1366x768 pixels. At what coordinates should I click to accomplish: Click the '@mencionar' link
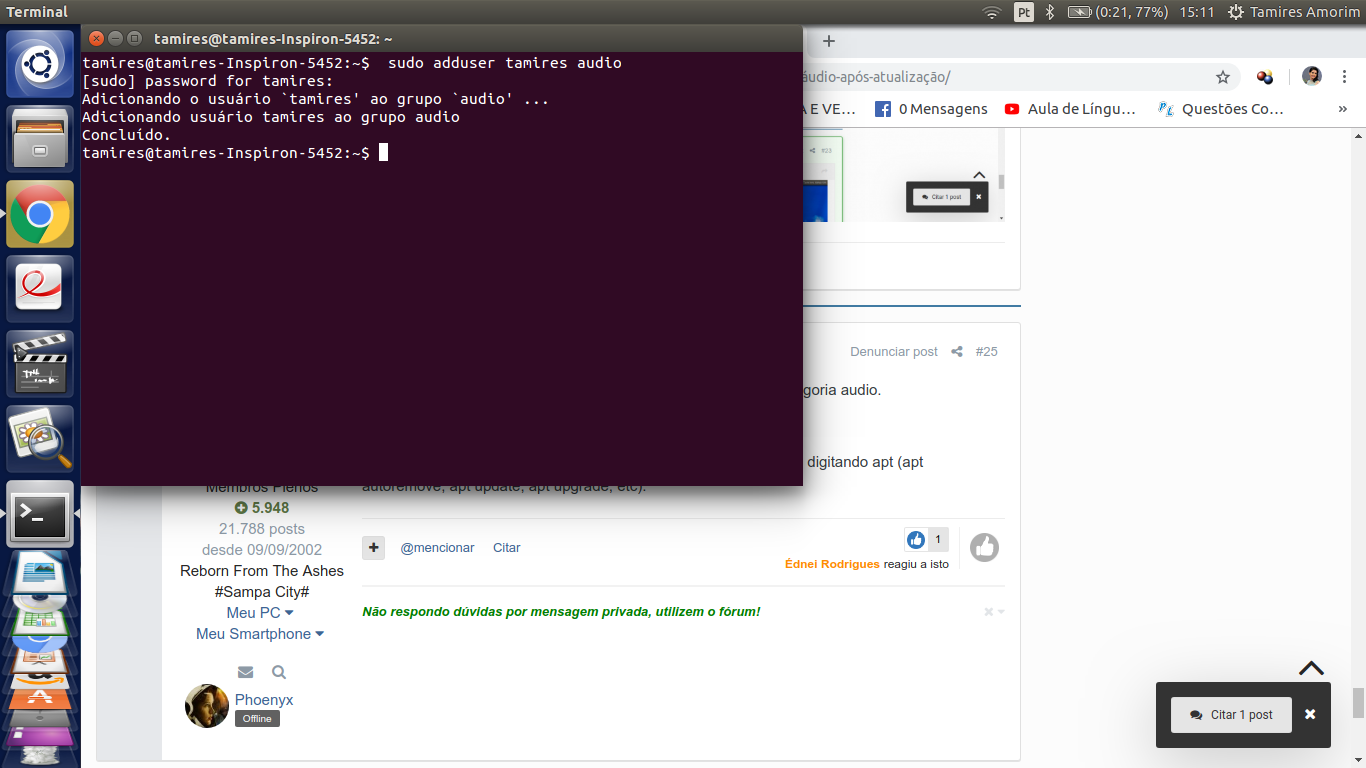coord(437,548)
